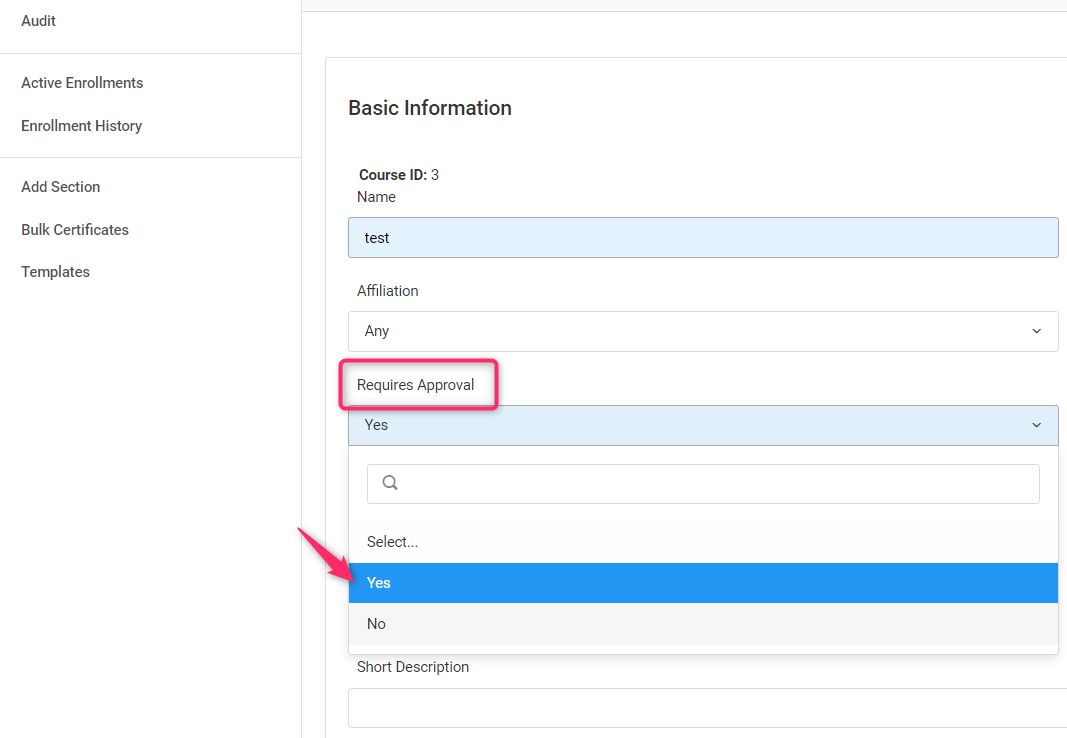The height and width of the screenshot is (738, 1067).
Task: Click the Requires Approval label
Action: [x=415, y=385]
